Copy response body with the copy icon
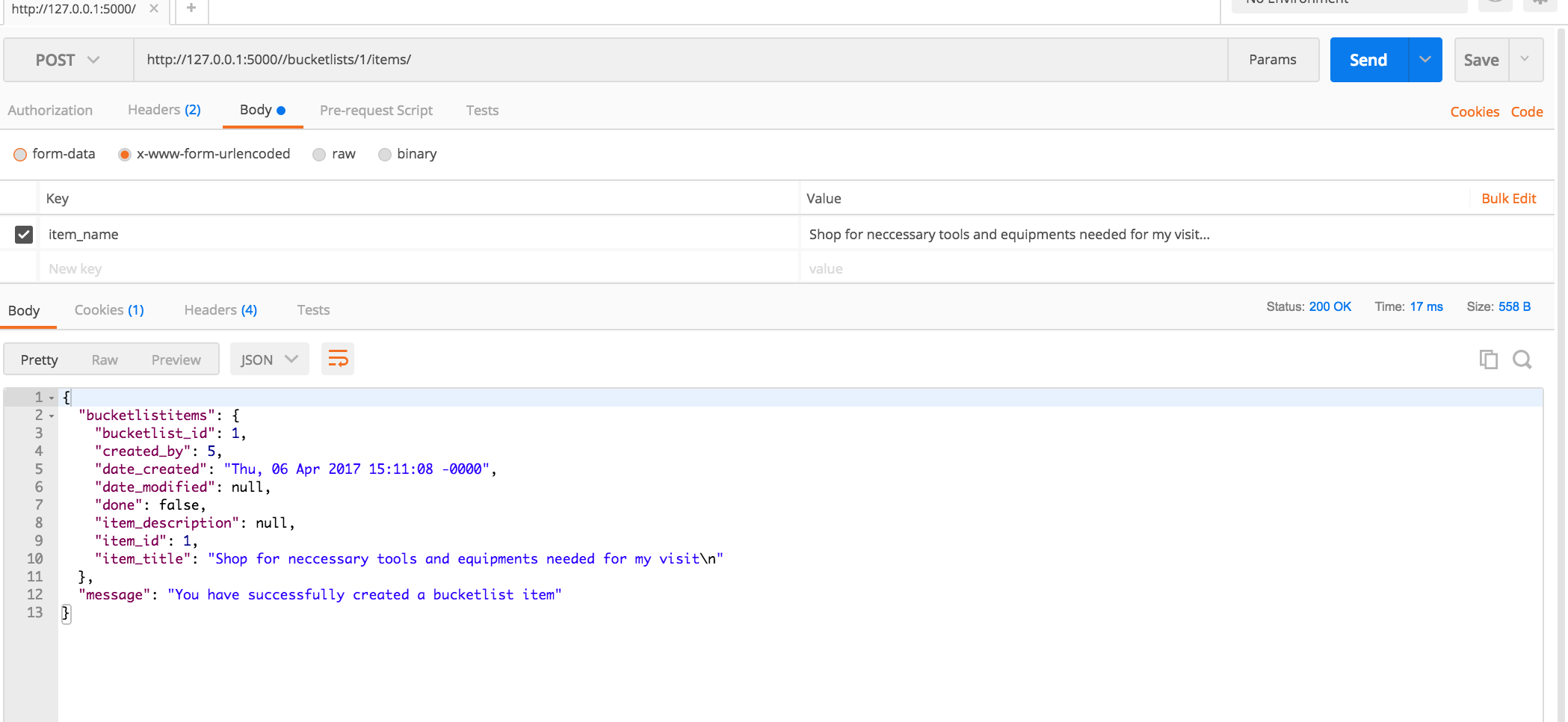 pos(1488,360)
